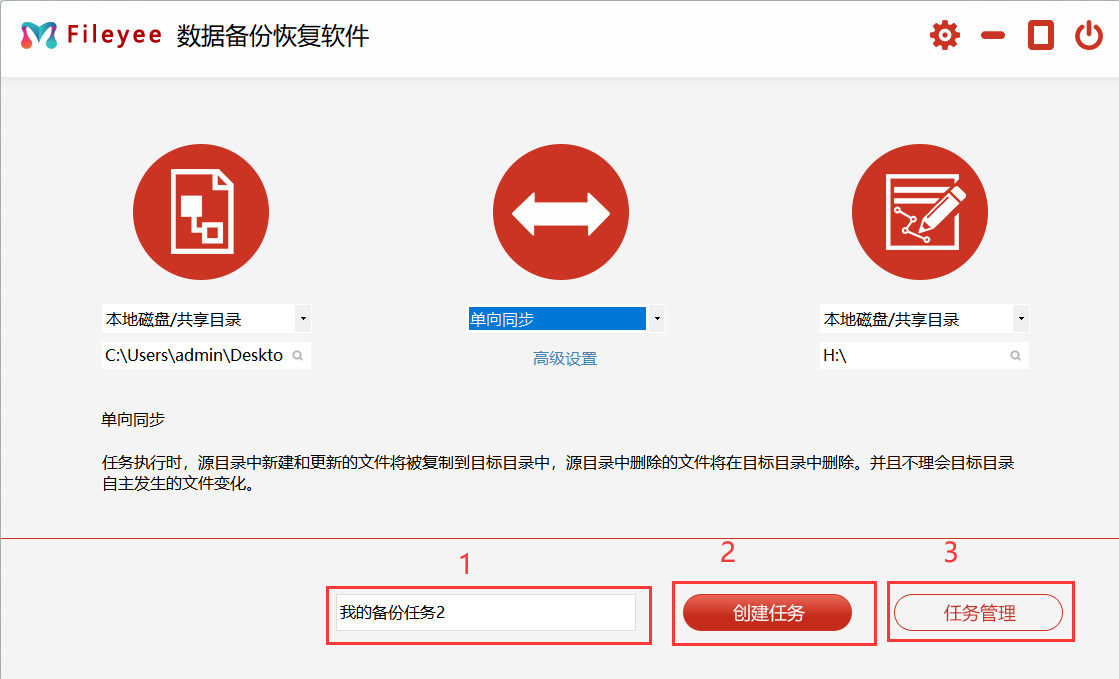Click the red source folder backup icon

click(201, 211)
